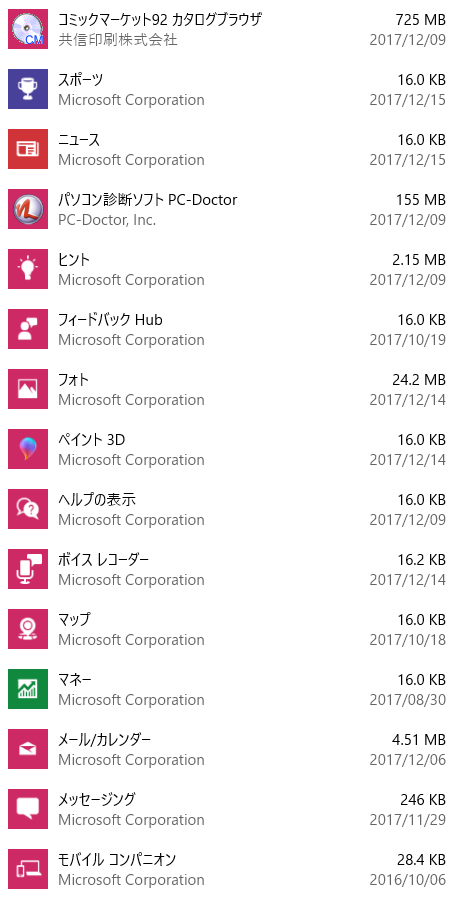Click the フォト picture icon
The width and height of the screenshot is (461, 905).
28,389
